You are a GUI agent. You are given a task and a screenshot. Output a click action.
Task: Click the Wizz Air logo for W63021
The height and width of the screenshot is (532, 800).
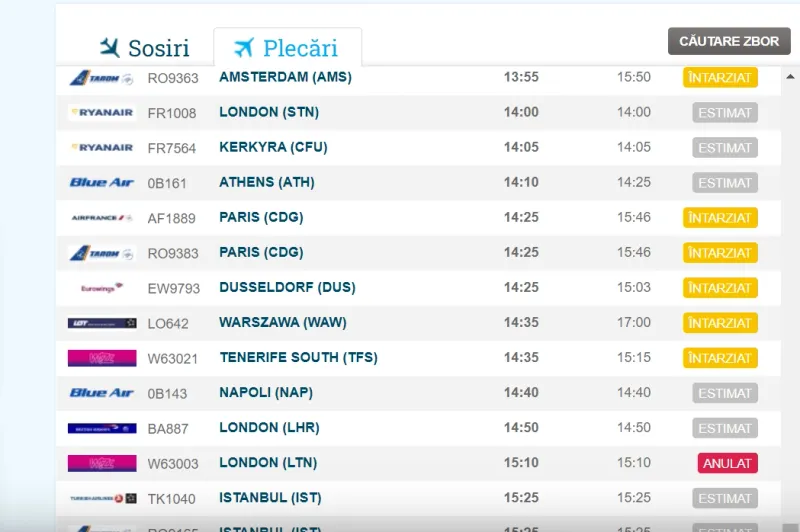pyautogui.click(x=102, y=358)
